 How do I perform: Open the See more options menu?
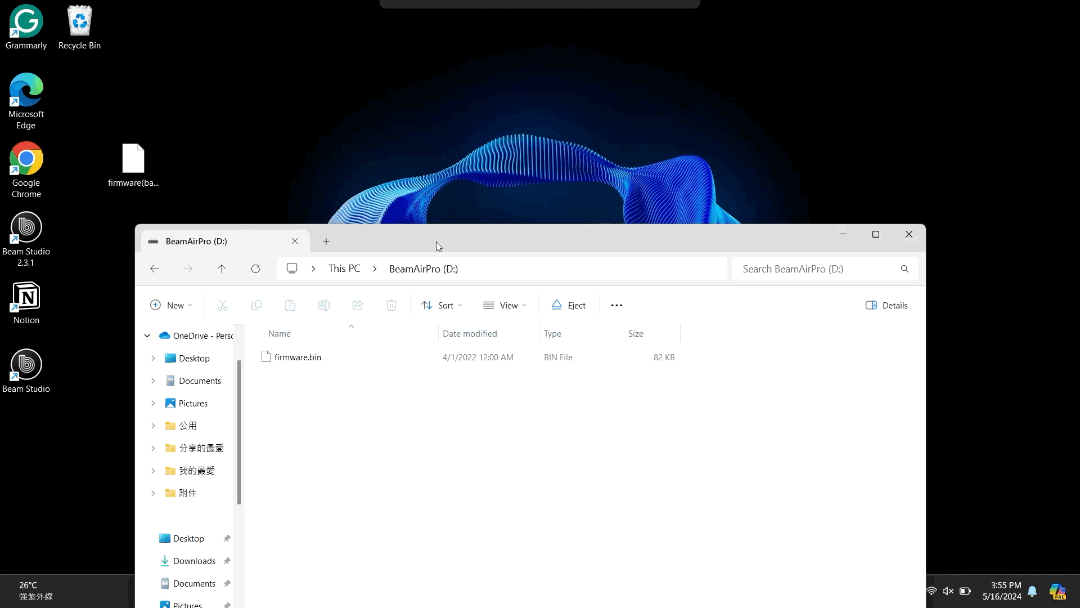coord(616,305)
